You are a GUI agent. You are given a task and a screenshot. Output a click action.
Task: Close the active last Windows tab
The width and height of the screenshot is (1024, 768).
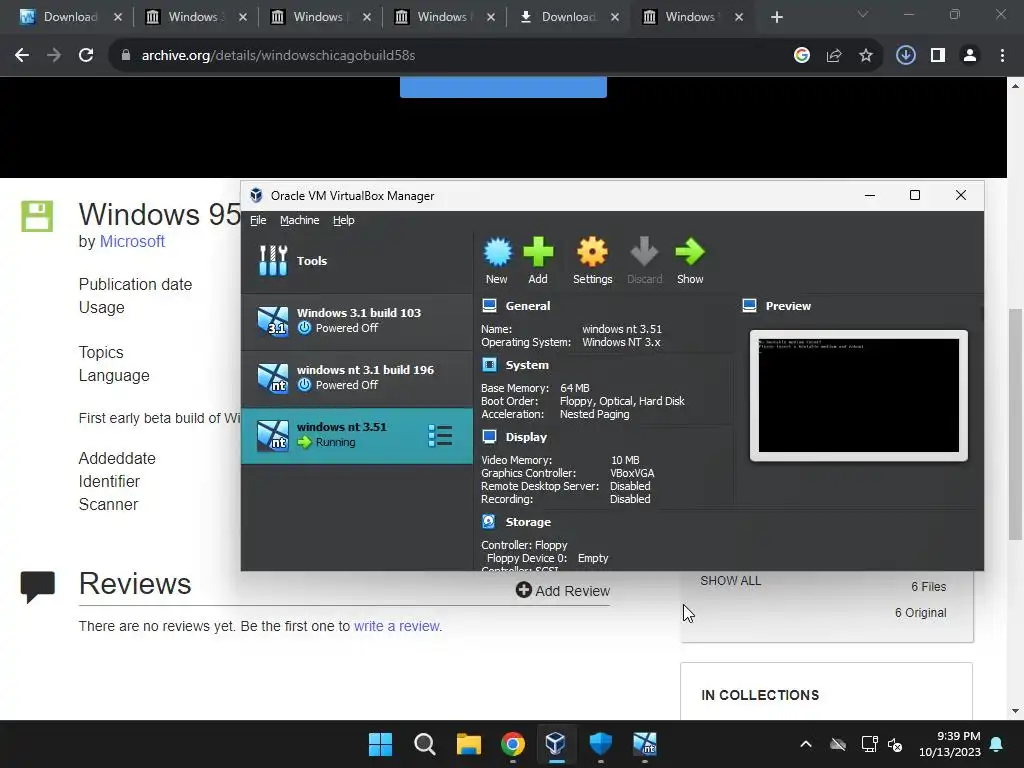[x=739, y=17]
